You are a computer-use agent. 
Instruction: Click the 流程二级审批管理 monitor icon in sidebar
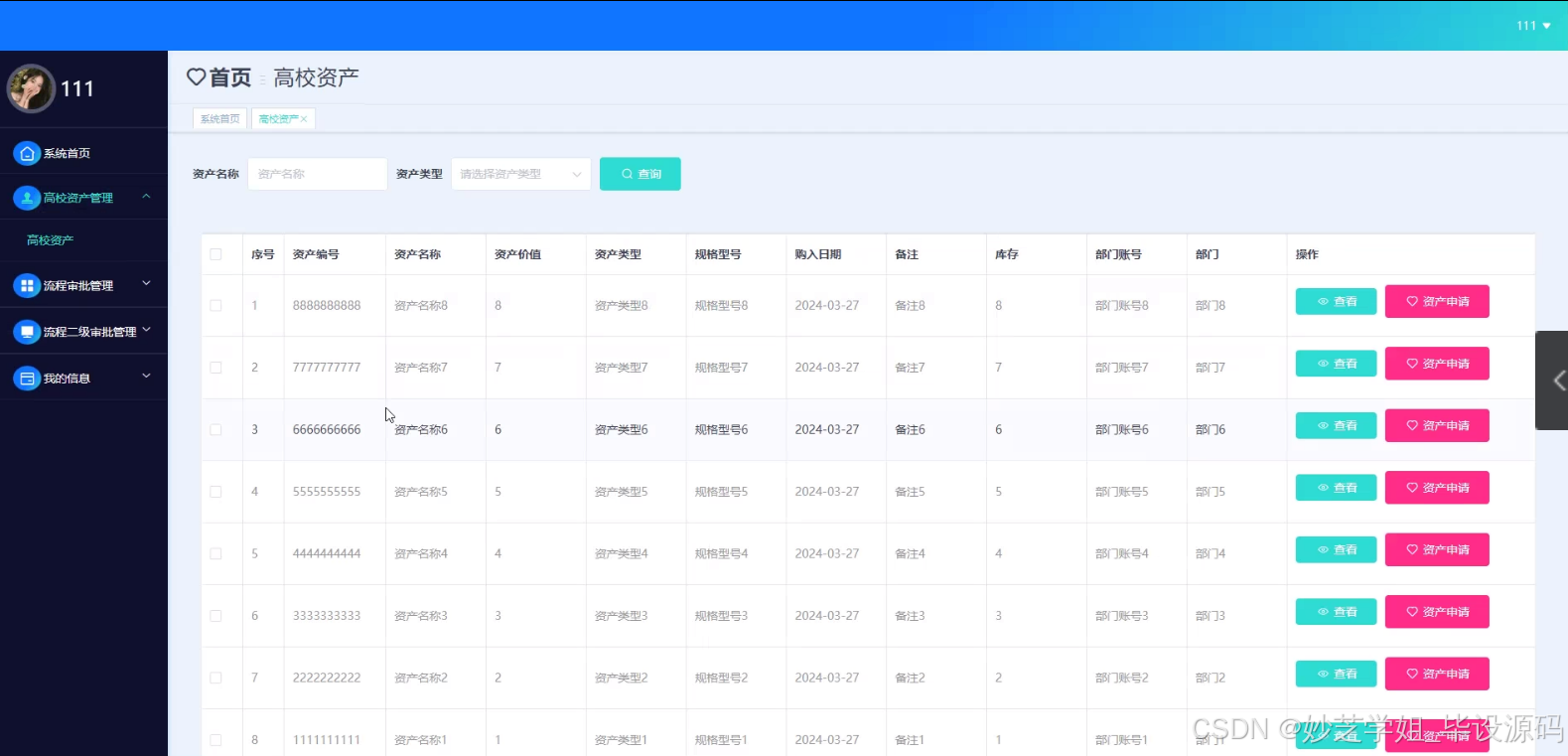pyautogui.click(x=27, y=332)
